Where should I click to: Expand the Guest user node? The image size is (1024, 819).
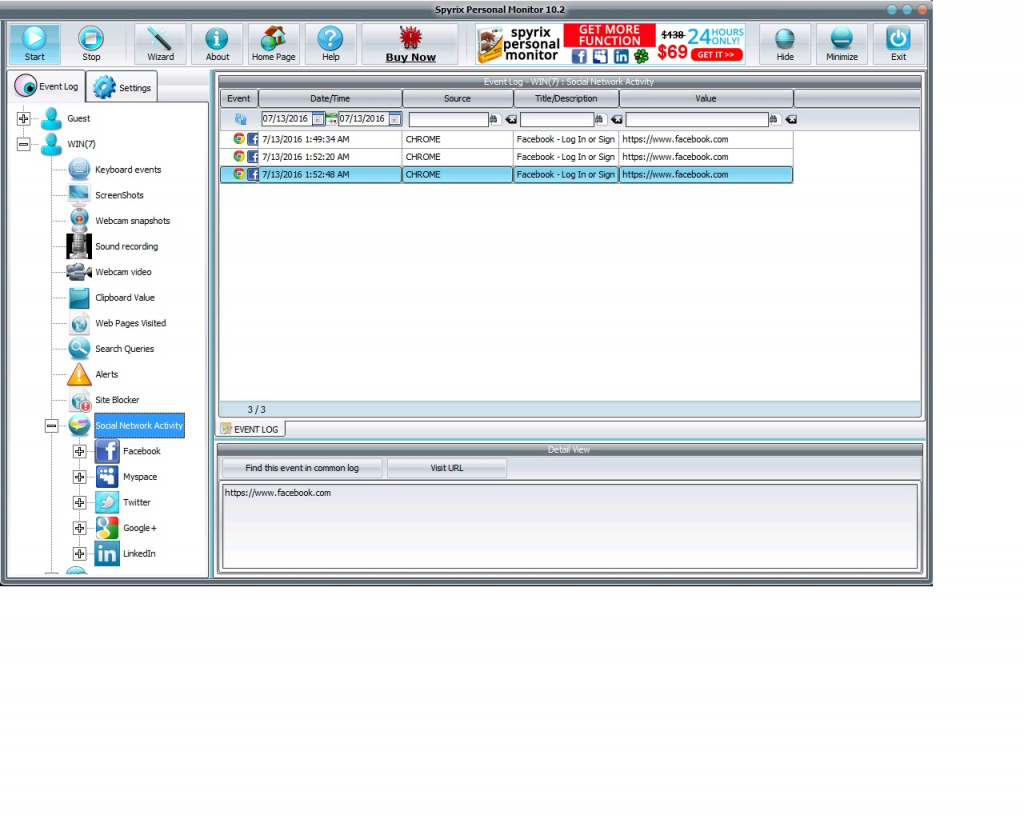(24, 119)
